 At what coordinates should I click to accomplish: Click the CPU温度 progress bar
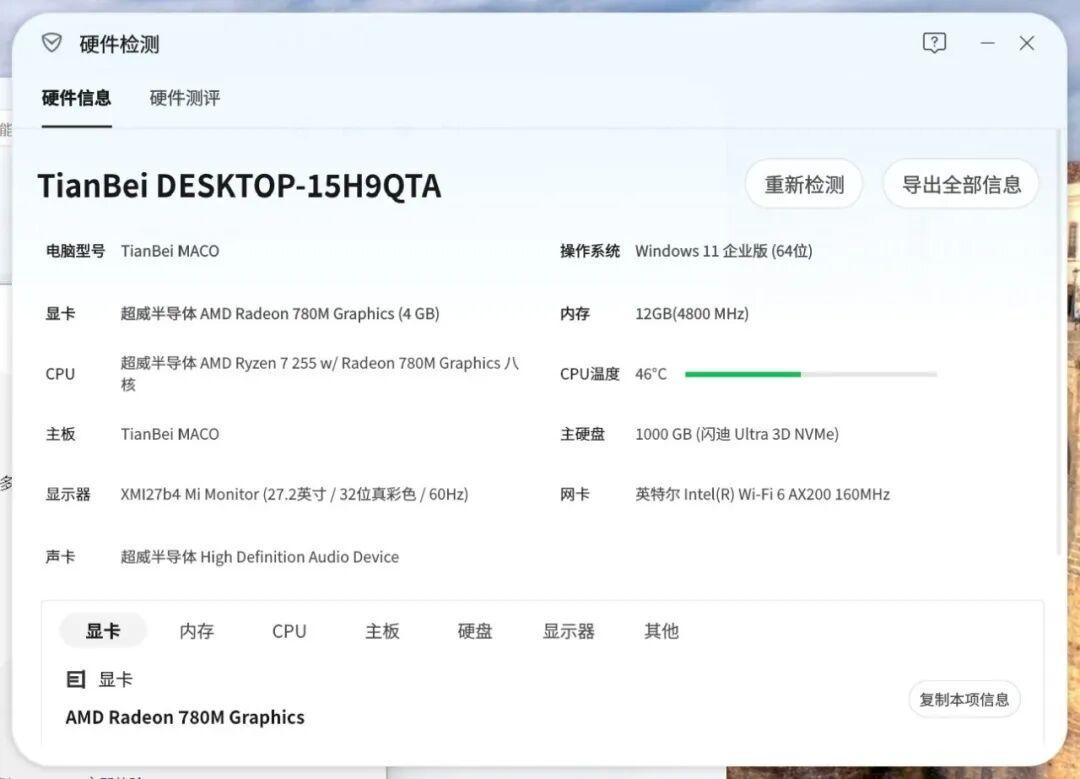[811, 375]
